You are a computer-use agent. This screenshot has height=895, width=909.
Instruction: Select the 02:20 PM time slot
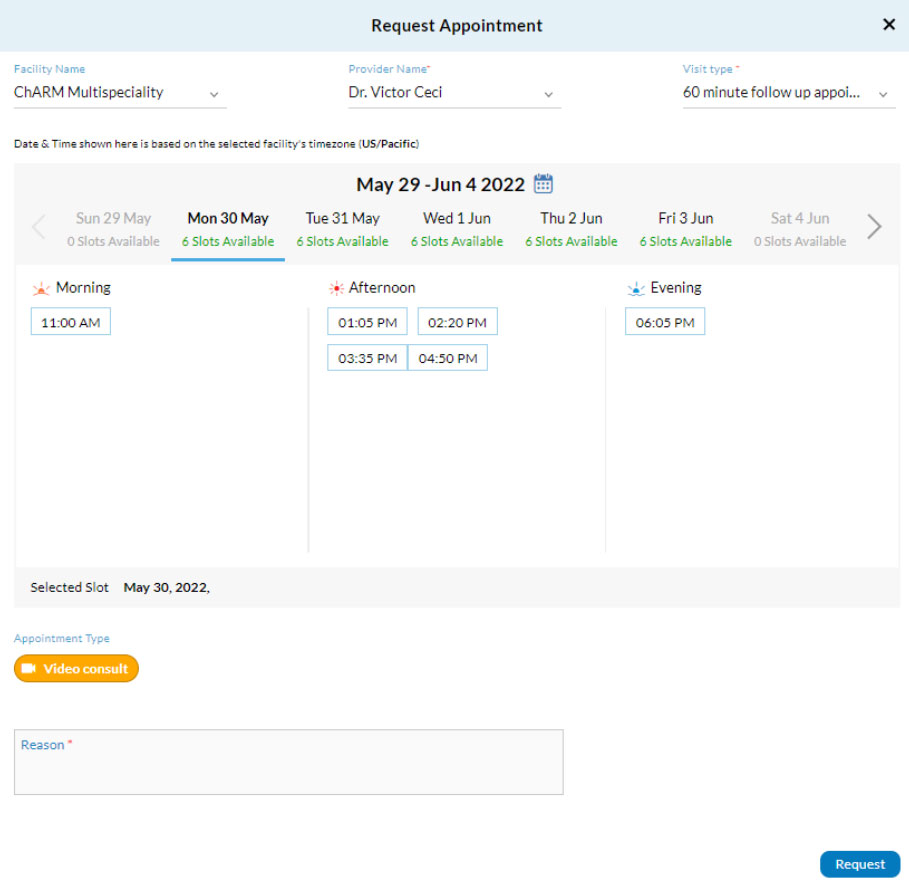457,322
